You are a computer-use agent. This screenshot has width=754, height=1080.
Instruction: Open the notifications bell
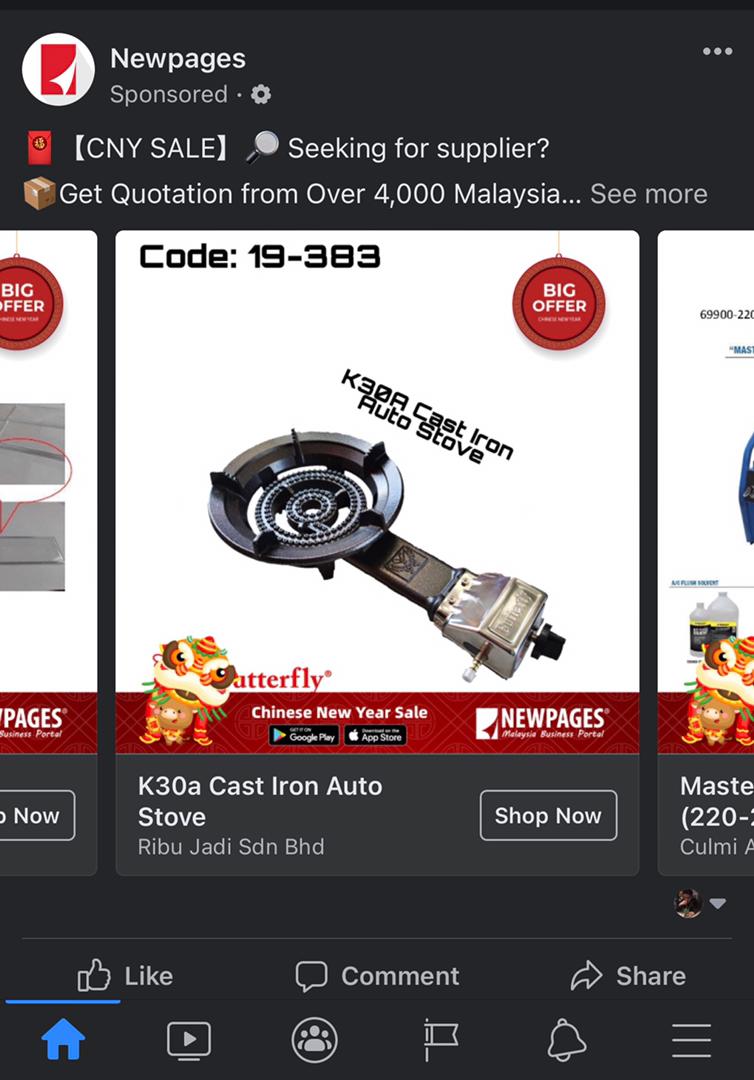(566, 1040)
